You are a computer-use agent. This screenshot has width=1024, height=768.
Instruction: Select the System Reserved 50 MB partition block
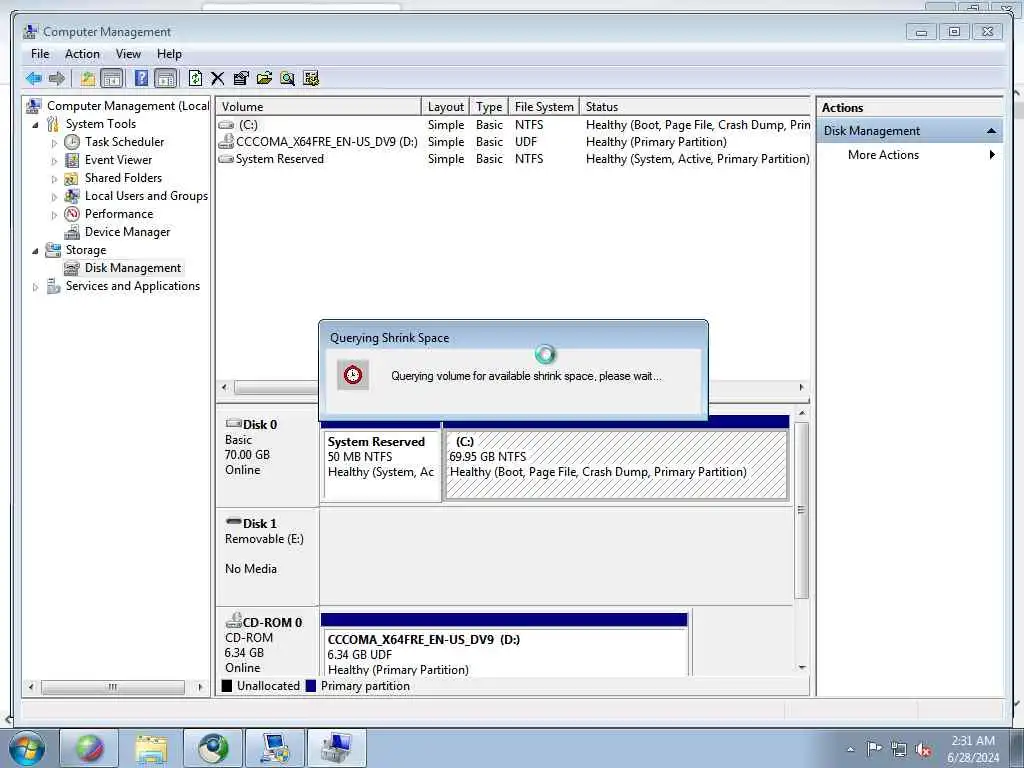tap(381, 466)
